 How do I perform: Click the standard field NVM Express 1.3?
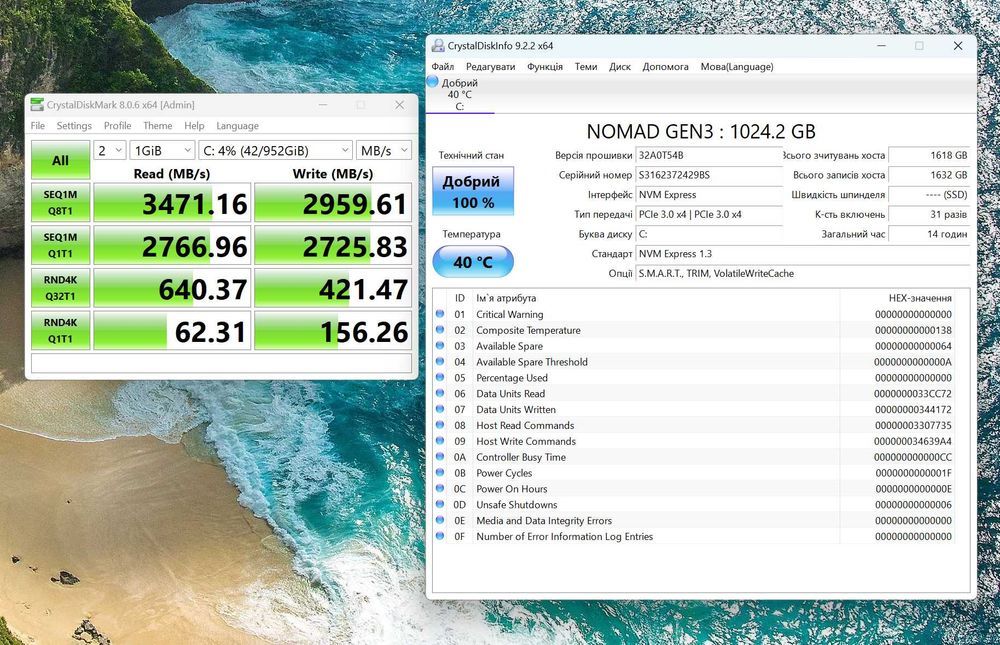803,254
